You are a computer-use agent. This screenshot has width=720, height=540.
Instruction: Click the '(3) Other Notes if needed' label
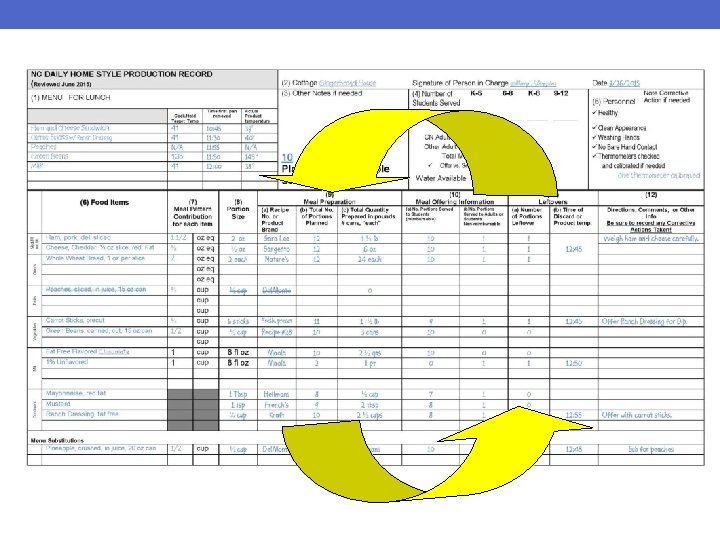point(321,93)
